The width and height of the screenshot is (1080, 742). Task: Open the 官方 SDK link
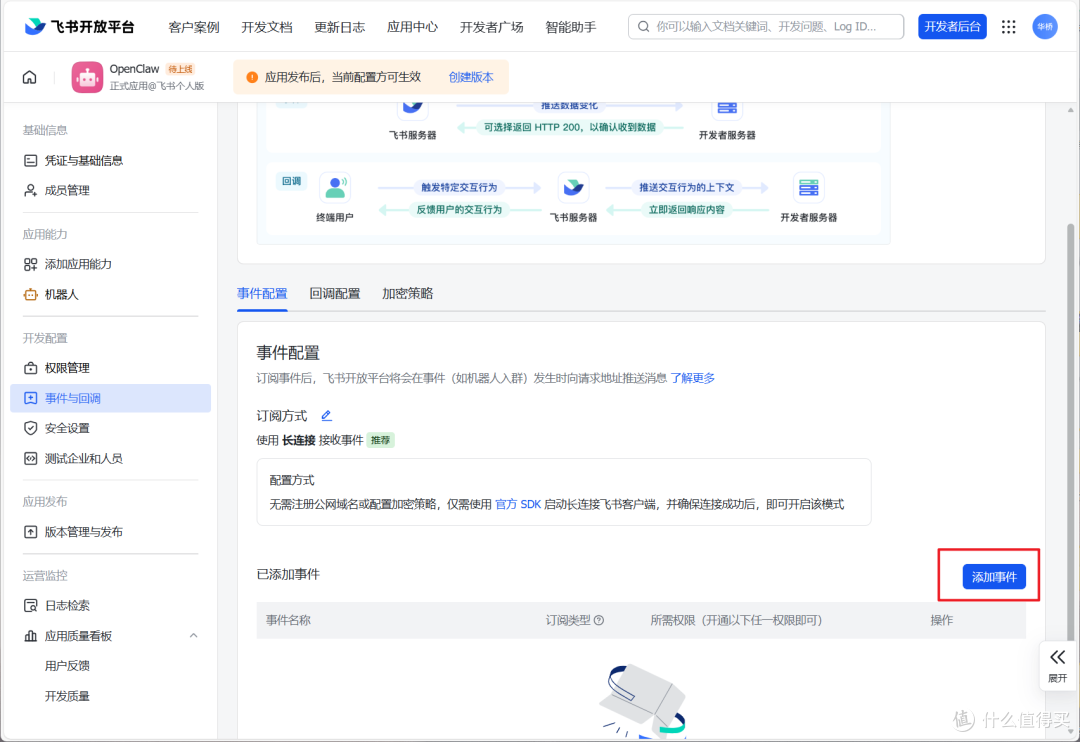pyautogui.click(x=518, y=504)
